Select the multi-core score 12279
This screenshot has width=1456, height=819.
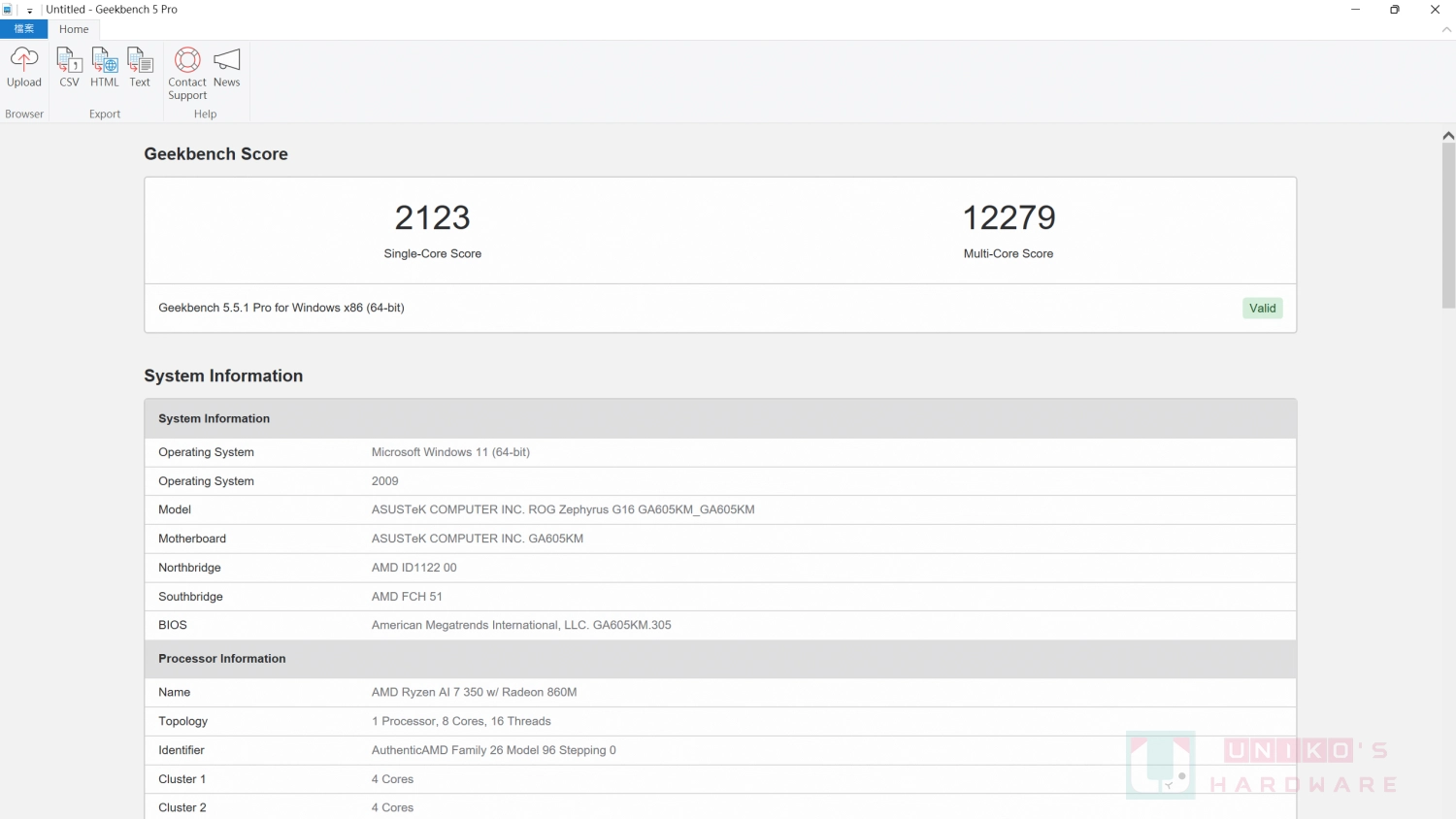tap(1009, 217)
